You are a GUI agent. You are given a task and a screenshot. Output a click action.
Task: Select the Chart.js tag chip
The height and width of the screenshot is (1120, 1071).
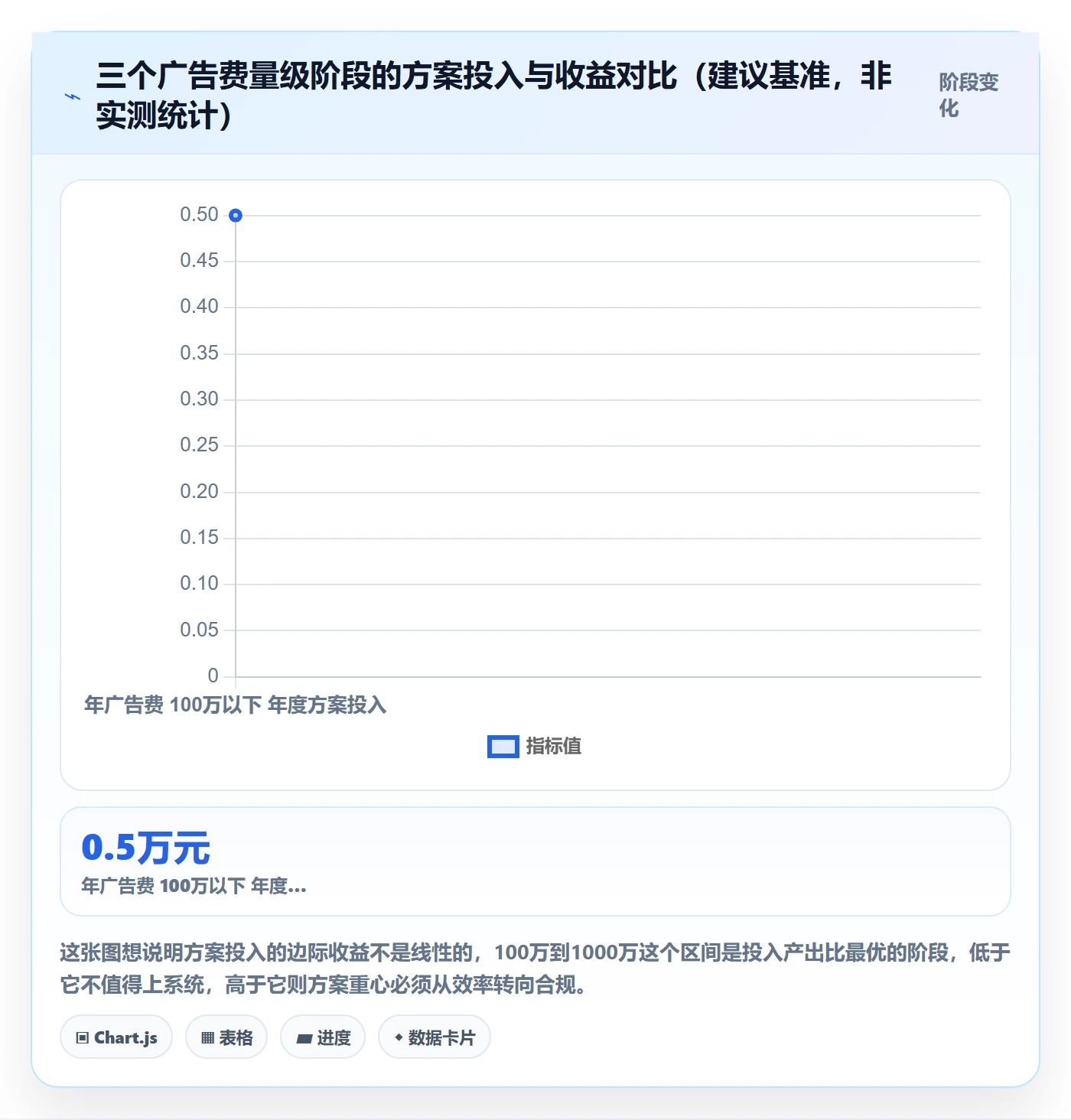click(x=116, y=1037)
